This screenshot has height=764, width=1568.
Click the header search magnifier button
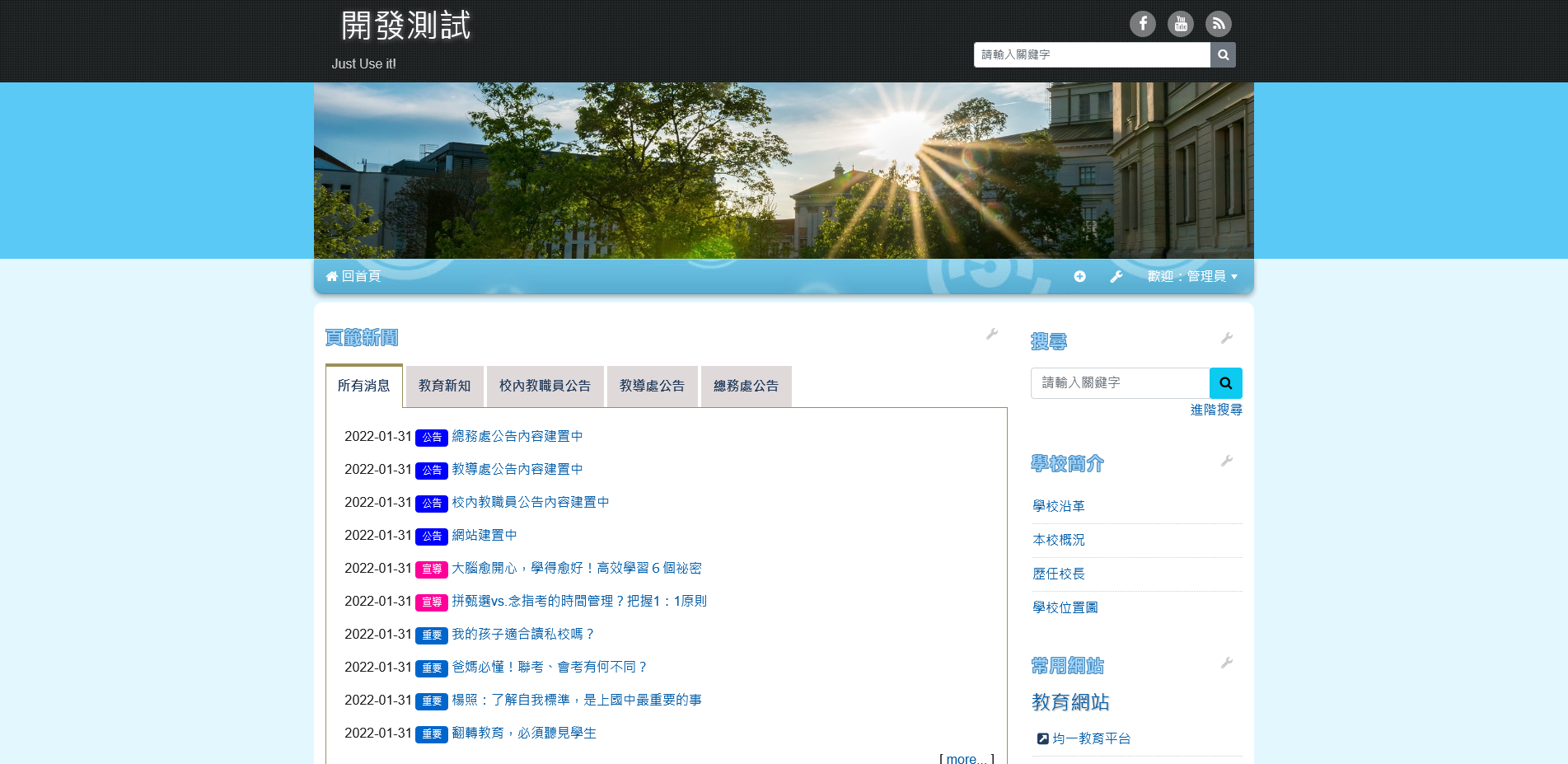pos(1223,55)
